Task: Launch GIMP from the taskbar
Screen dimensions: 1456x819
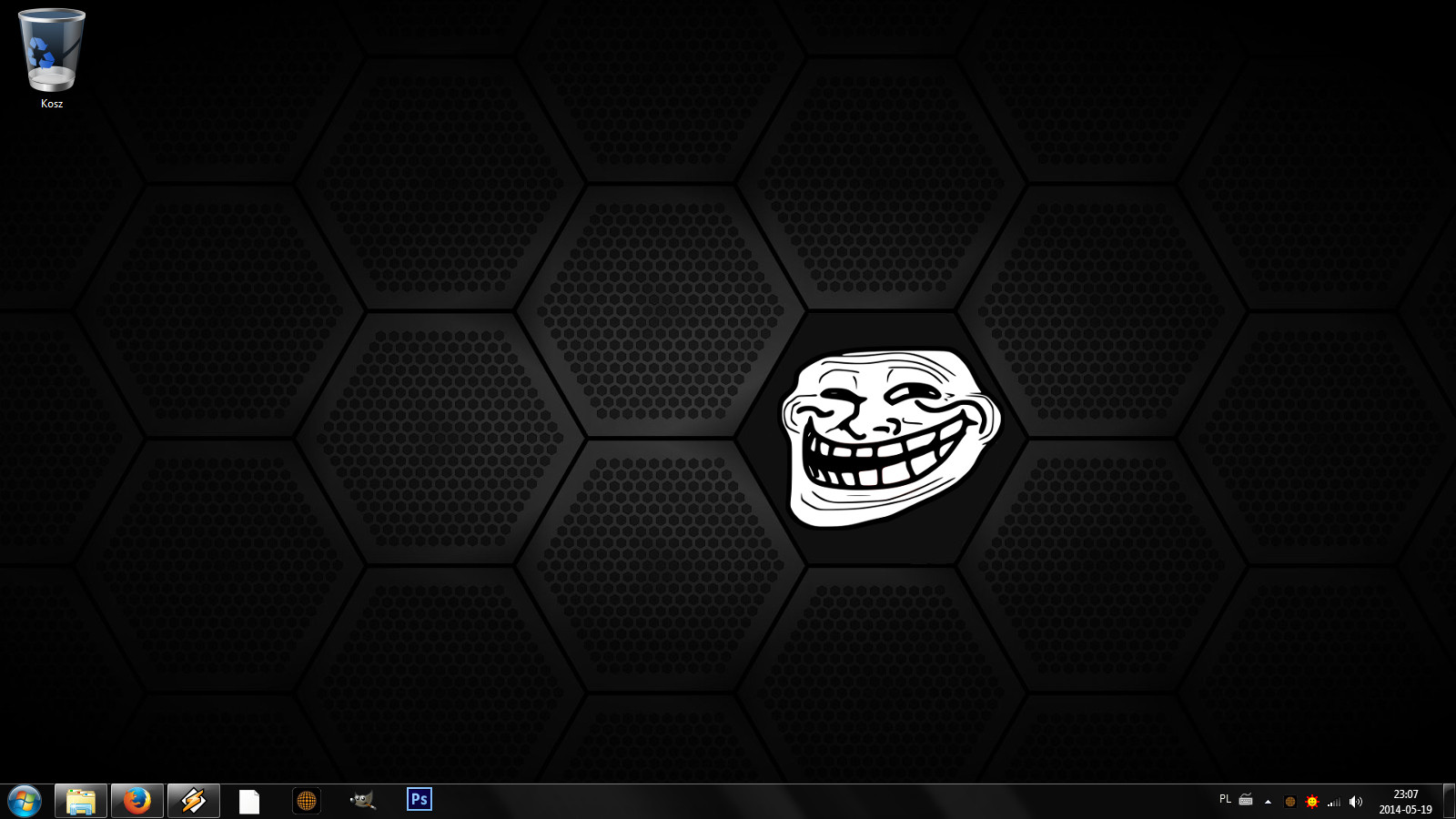Action: pos(362,801)
